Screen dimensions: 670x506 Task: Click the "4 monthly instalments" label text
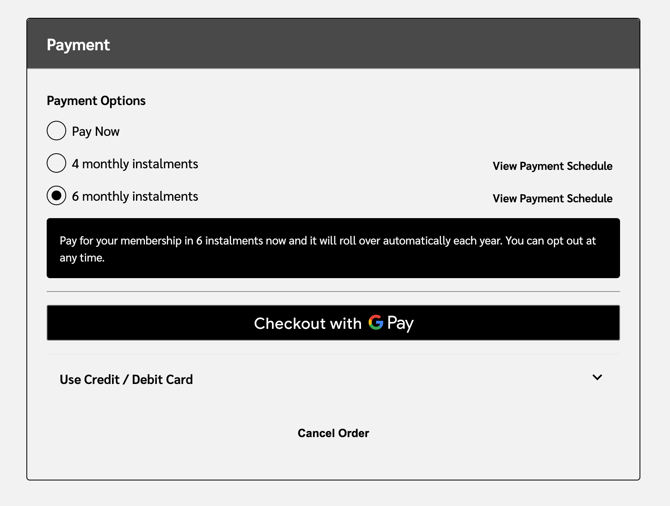pos(135,164)
